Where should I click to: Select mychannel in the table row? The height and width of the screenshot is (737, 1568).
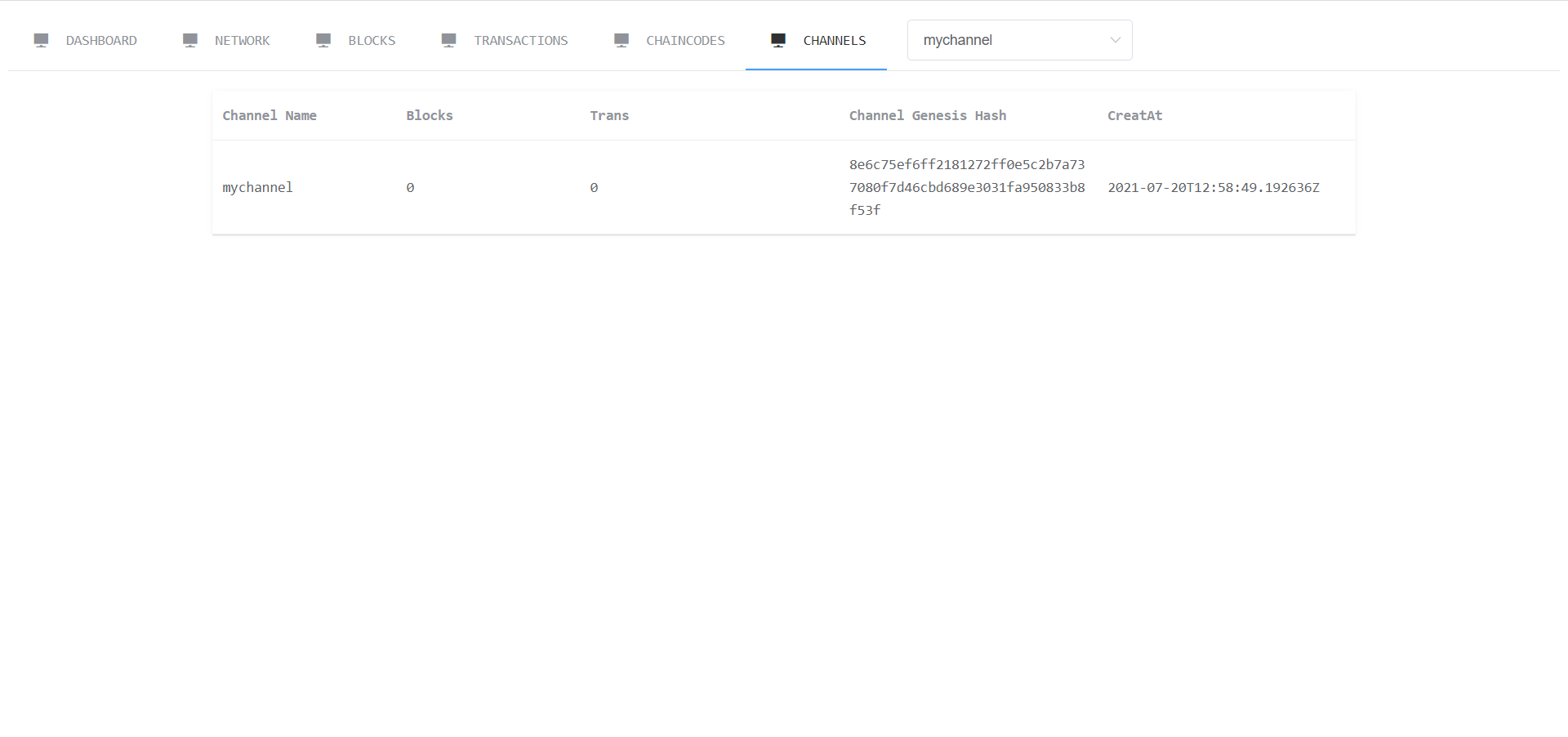(257, 187)
